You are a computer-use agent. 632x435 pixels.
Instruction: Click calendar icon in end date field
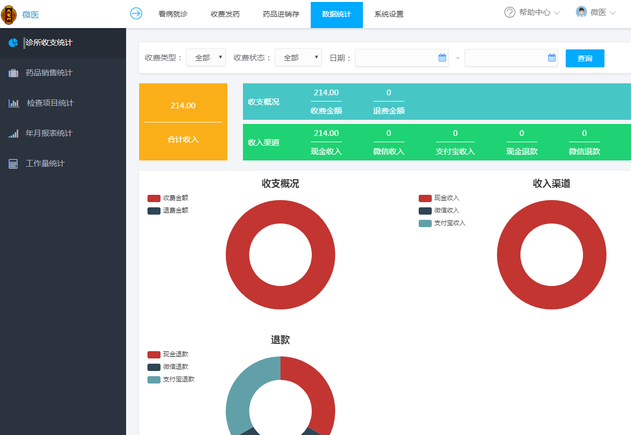(x=551, y=58)
